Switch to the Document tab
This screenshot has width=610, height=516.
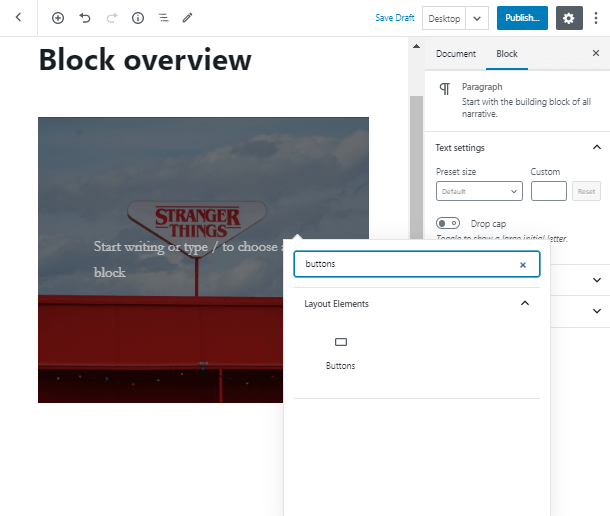(456, 54)
